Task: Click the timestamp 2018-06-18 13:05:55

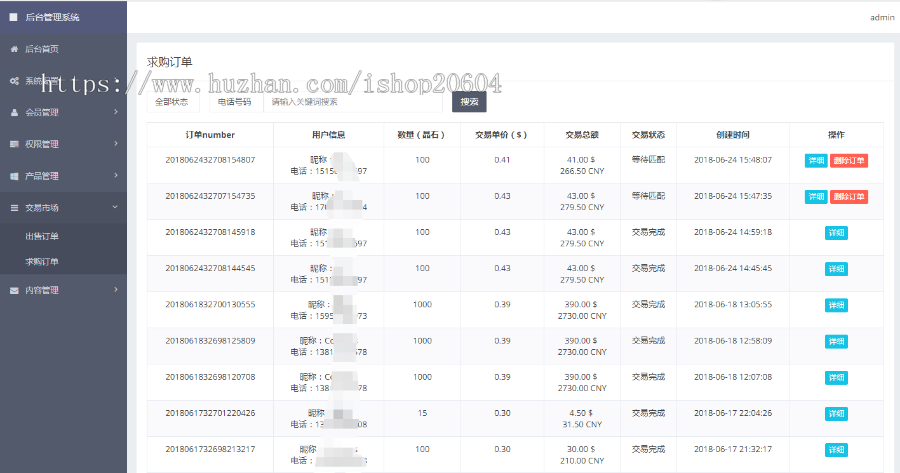Action: click(732, 305)
